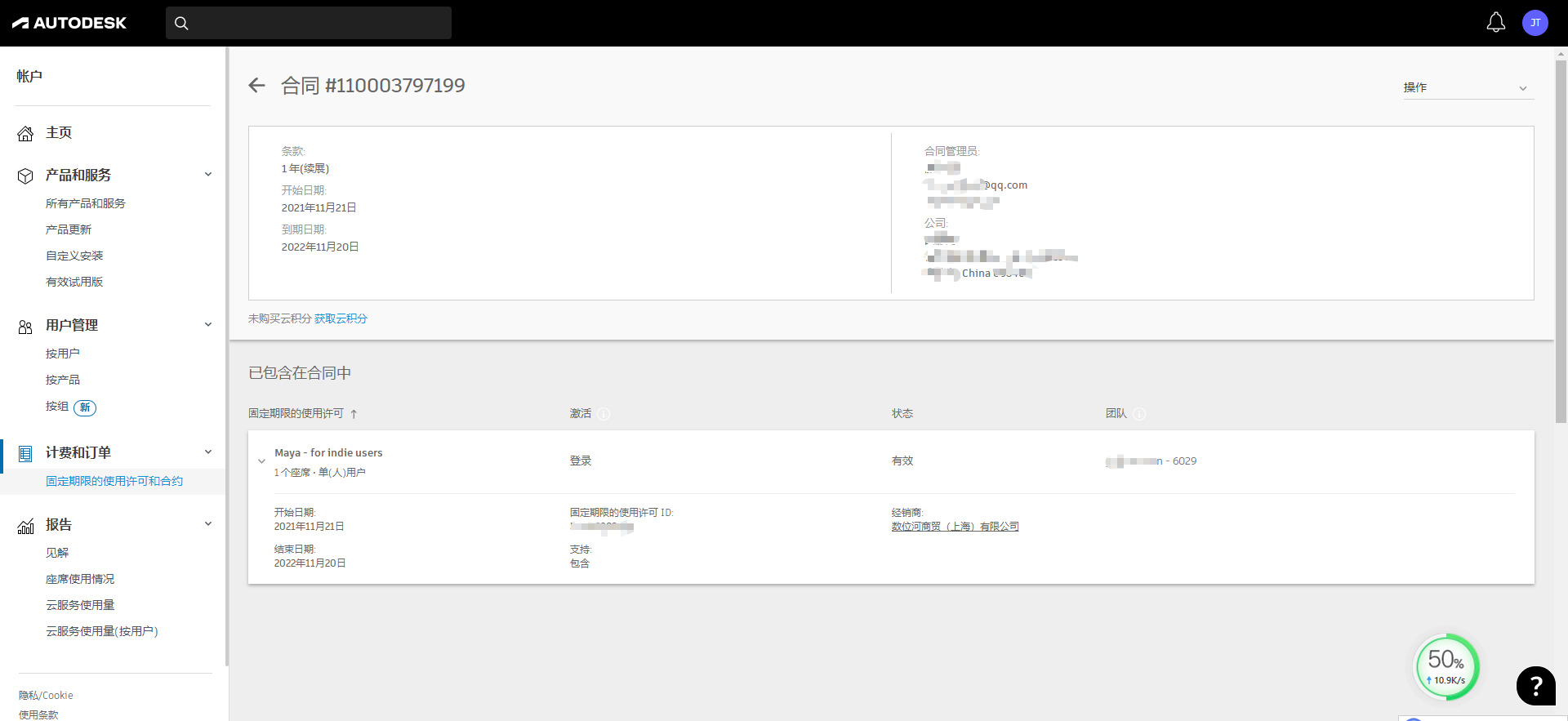Open 使用条款 link
The width and height of the screenshot is (1568, 721).
tap(38, 714)
